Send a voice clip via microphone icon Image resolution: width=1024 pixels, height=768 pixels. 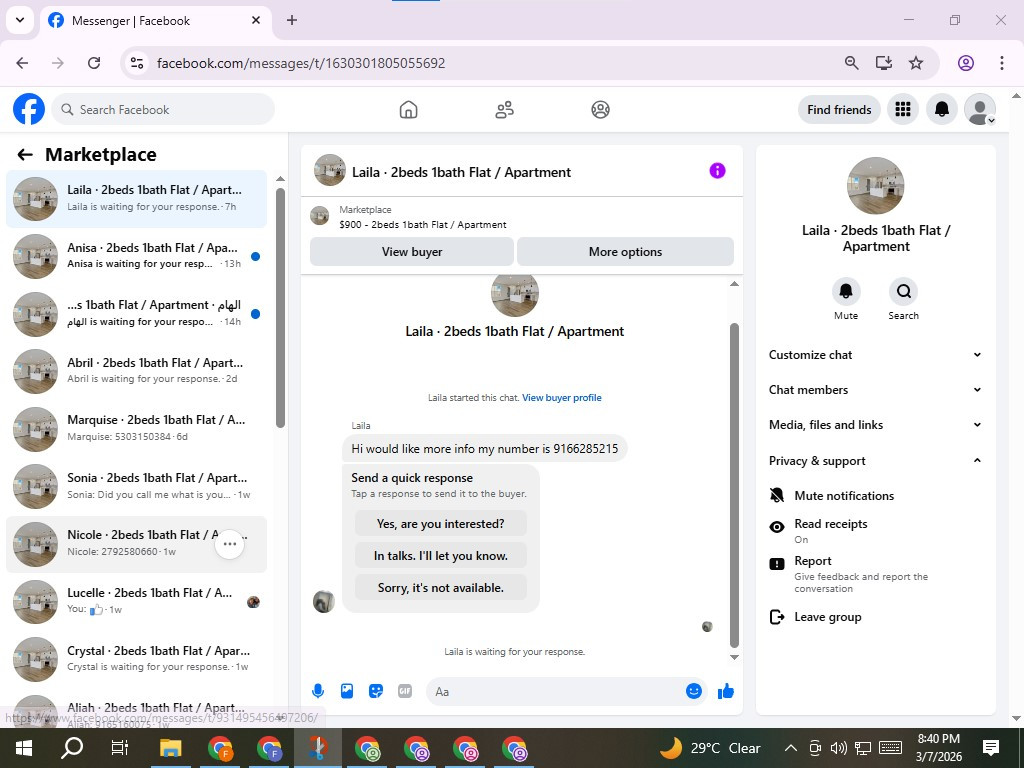coord(318,691)
